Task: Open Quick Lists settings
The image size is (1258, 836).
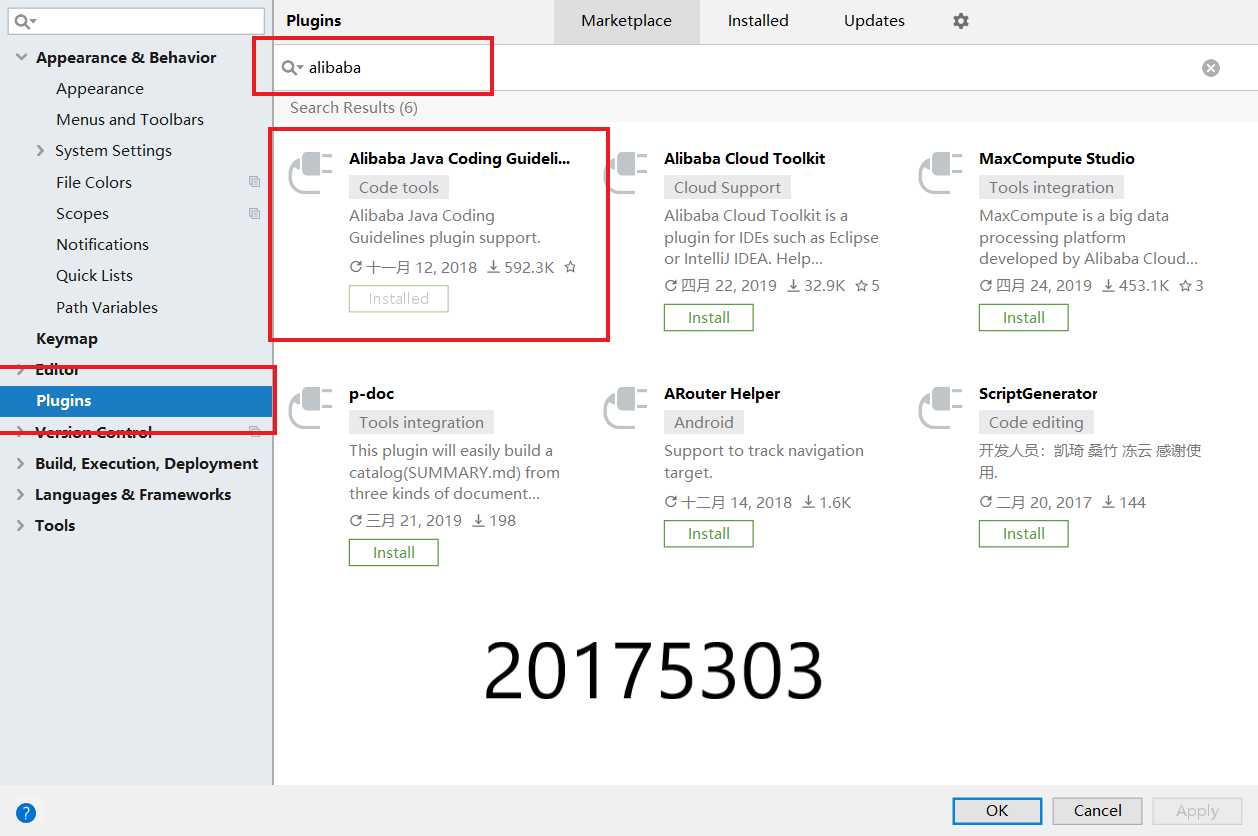Action: point(95,276)
